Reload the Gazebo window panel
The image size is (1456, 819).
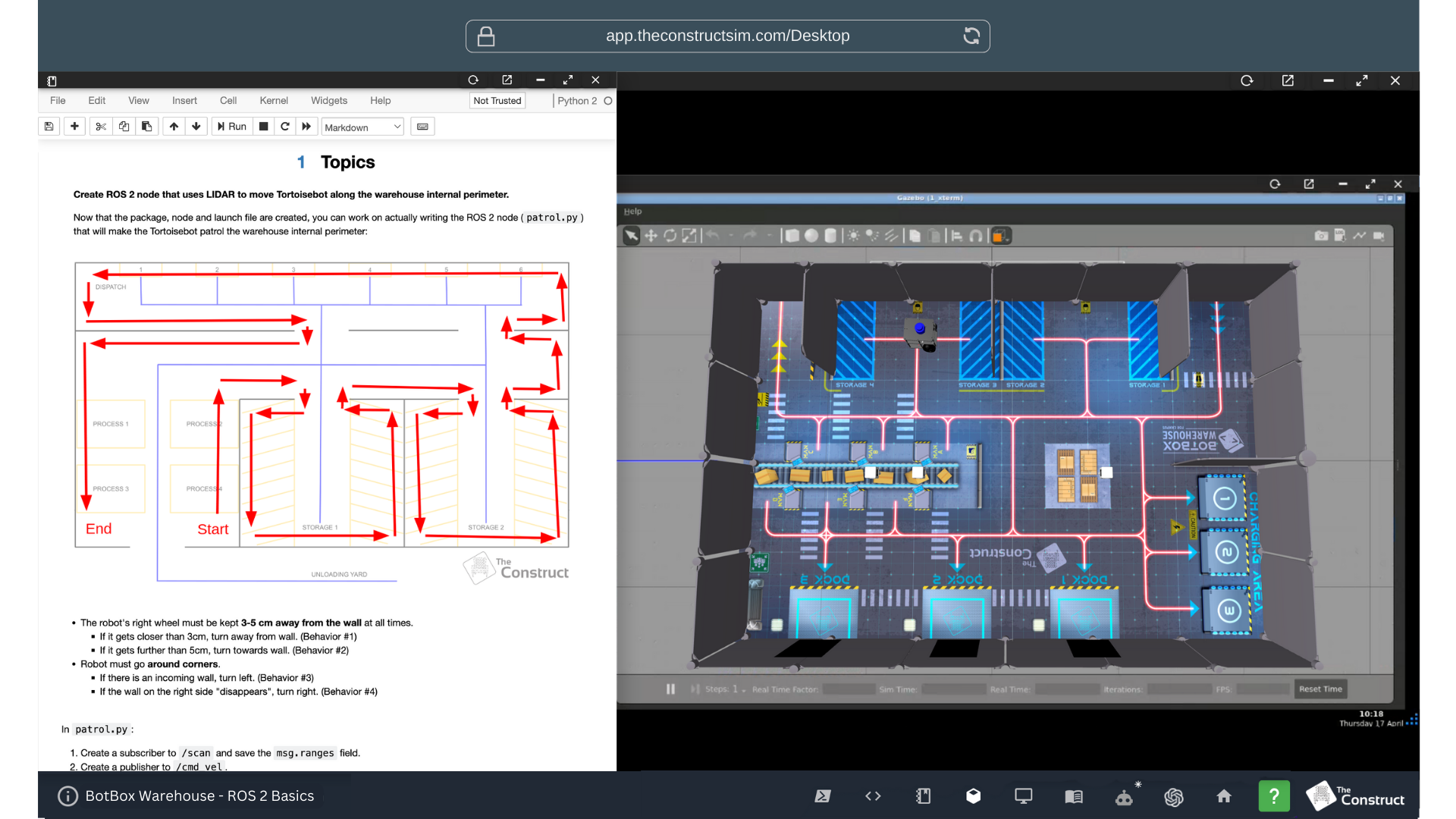1275,184
